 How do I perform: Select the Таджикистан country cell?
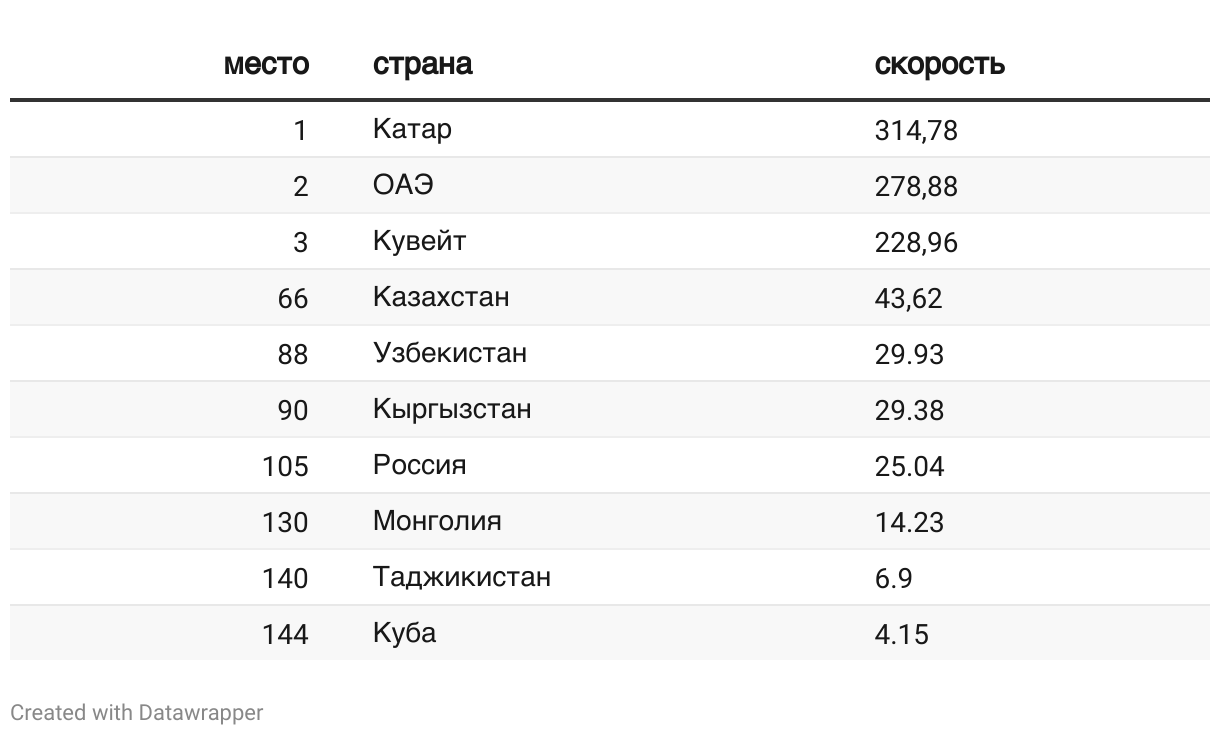[461, 577]
